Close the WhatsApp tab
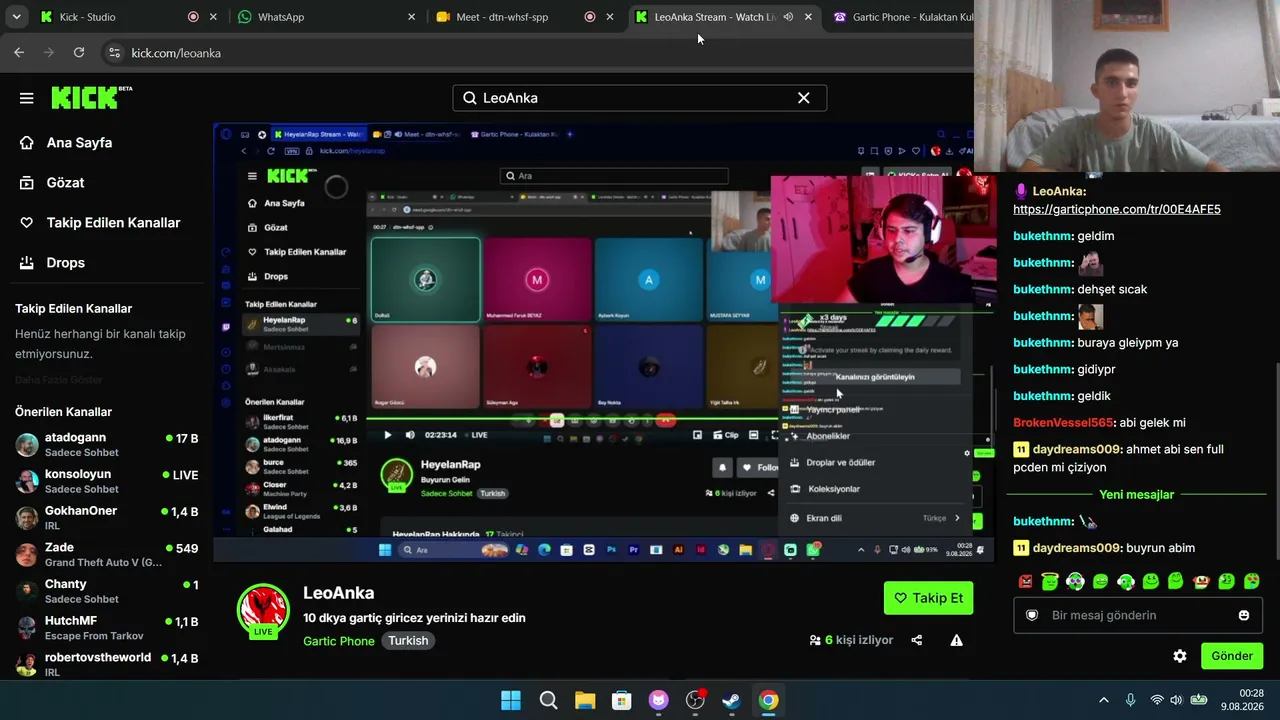 (x=411, y=17)
